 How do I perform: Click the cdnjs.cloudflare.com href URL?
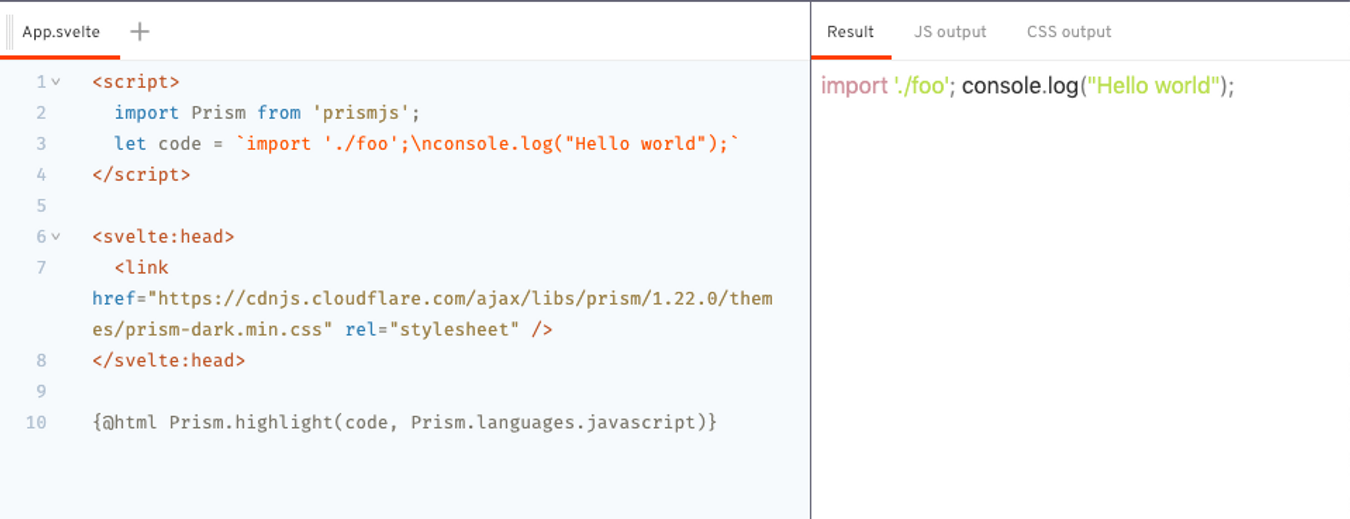(x=432, y=314)
